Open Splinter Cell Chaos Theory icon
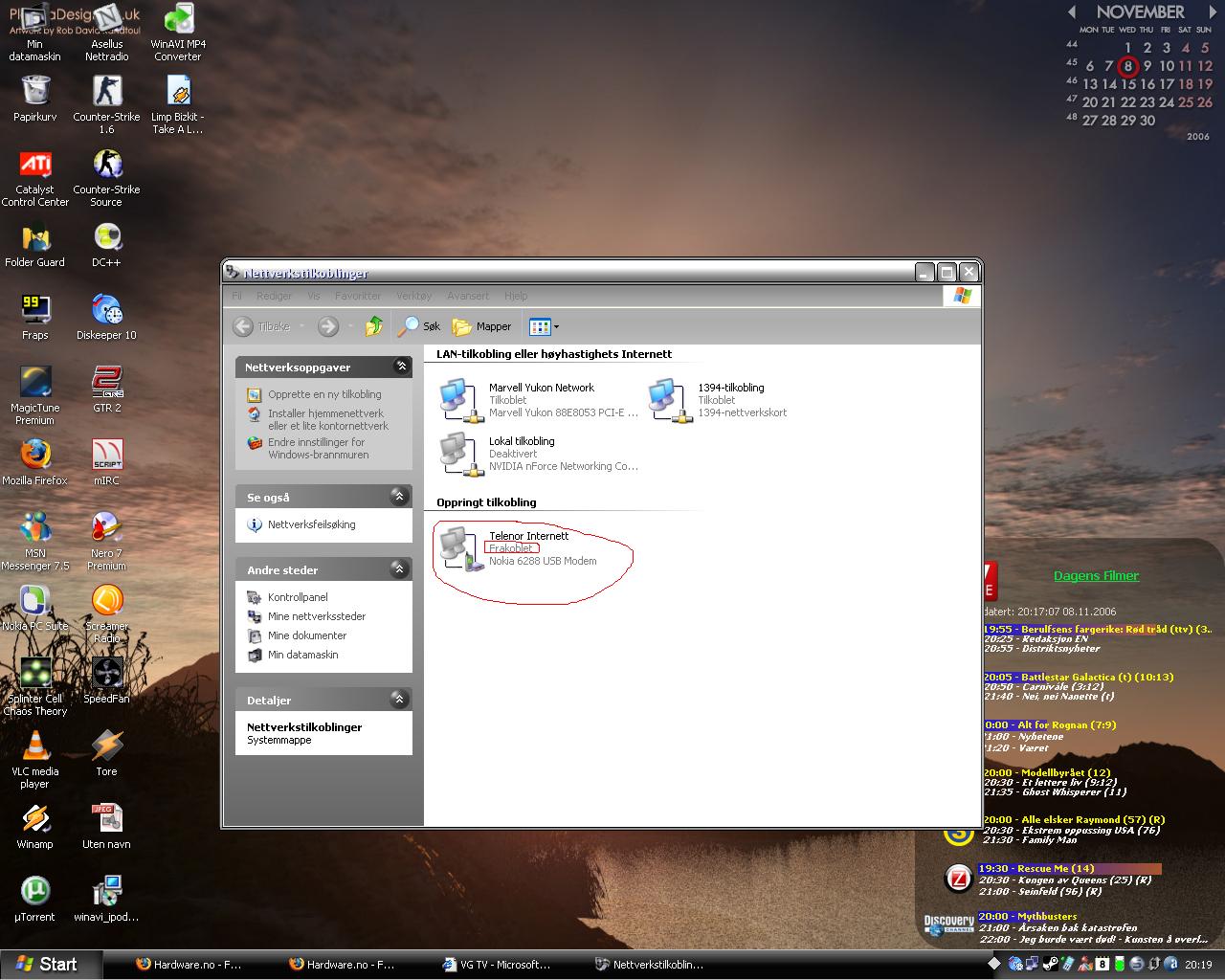Screen dimensions: 1225x980 34,687
